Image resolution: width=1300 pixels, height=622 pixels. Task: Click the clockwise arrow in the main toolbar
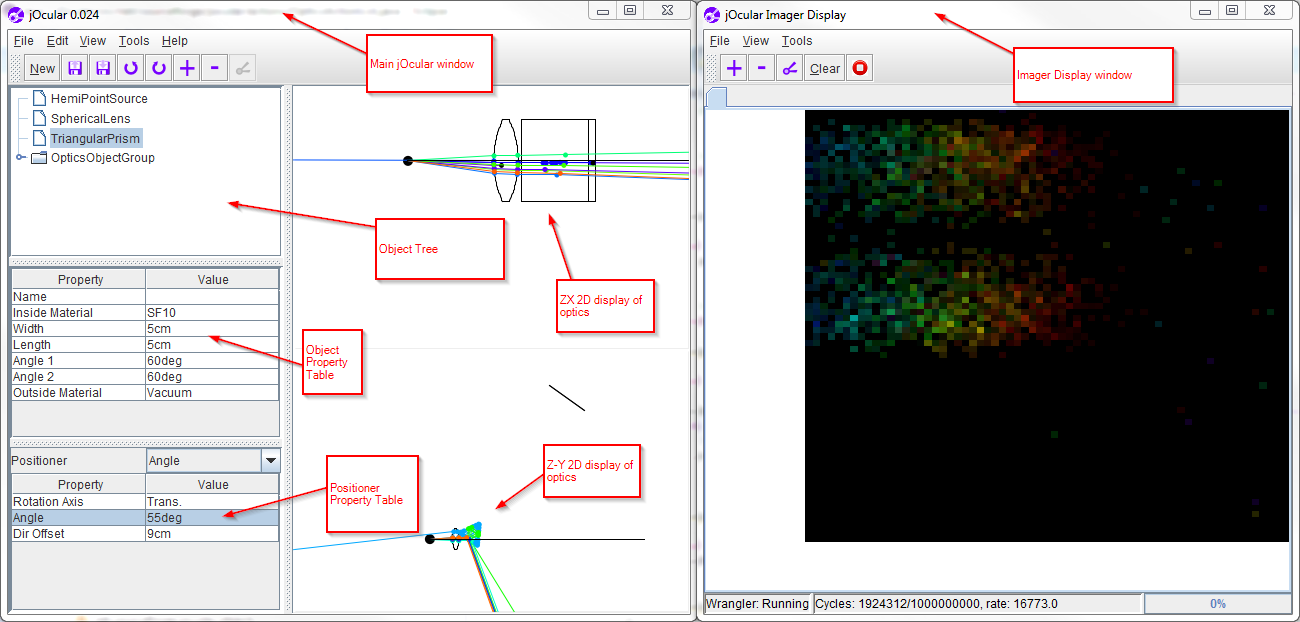[x=158, y=68]
